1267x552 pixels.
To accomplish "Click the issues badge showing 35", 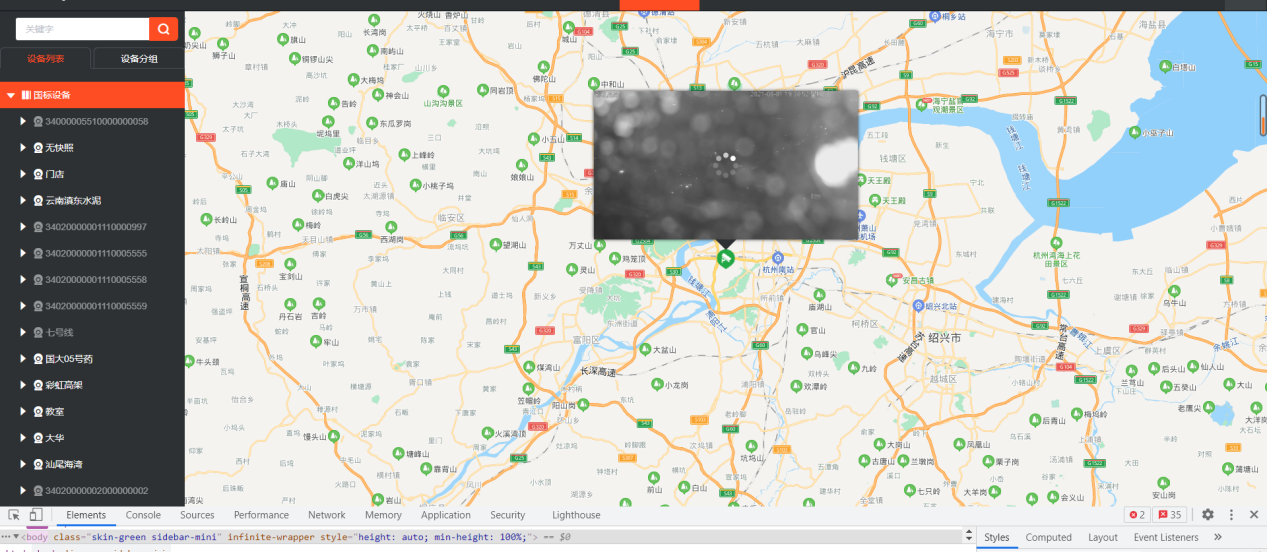I will click(x=1169, y=515).
